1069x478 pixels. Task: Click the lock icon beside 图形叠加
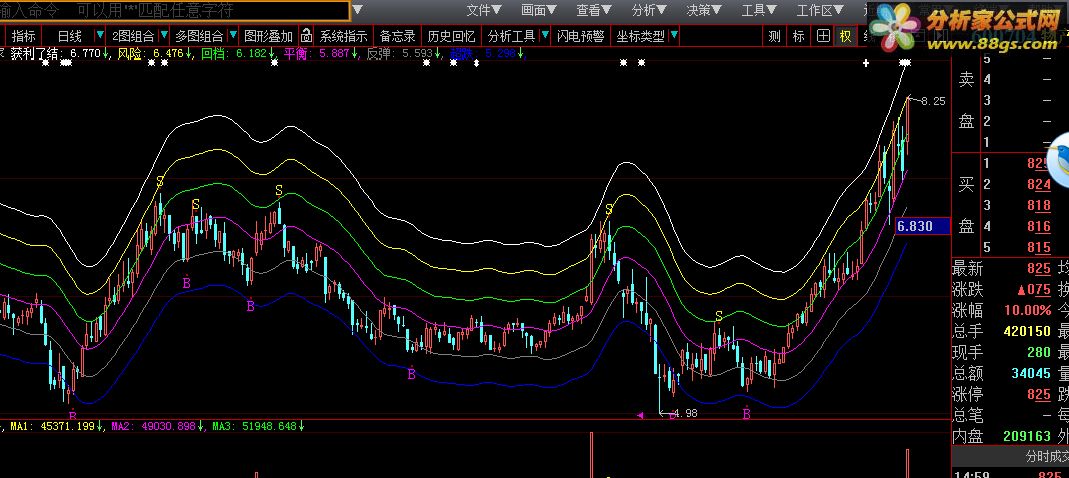tap(306, 36)
